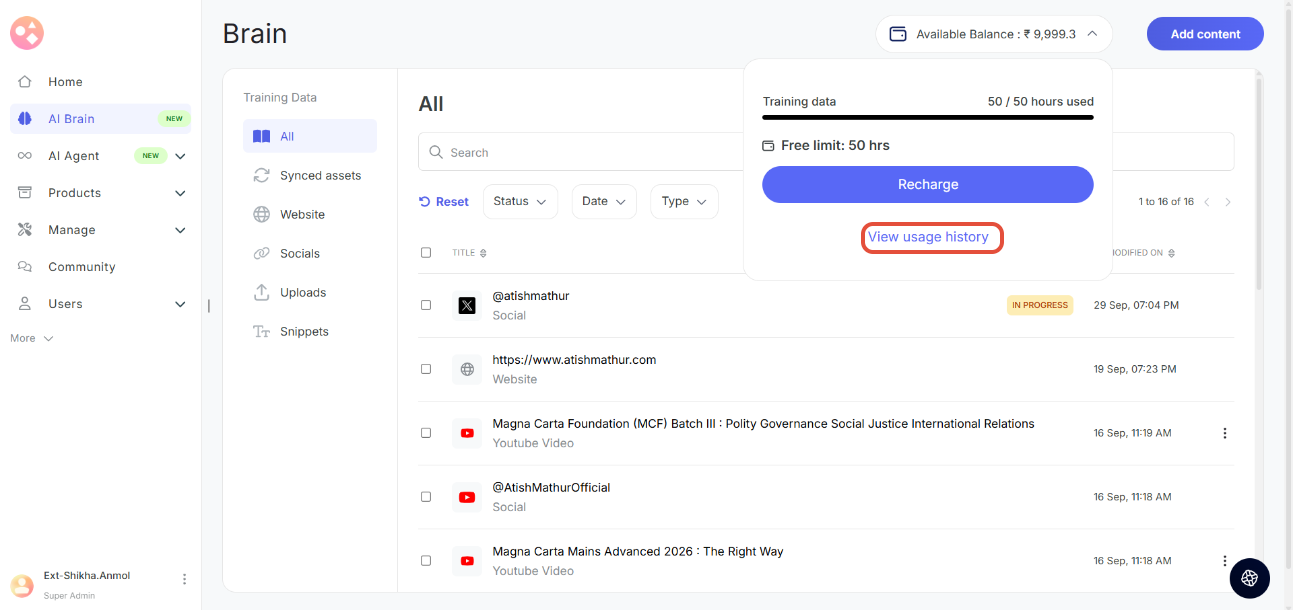The width and height of the screenshot is (1293, 610).
Task: Click the X social icon for @atishmathur
Action: click(x=466, y=306)
